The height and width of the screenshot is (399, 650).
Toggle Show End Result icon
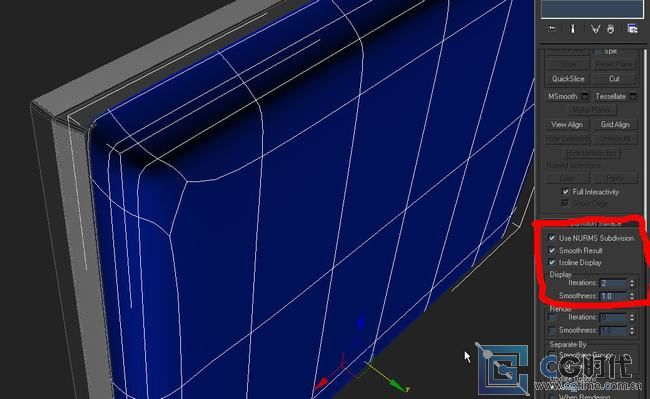pyautogui.click(x=573, y=29)
